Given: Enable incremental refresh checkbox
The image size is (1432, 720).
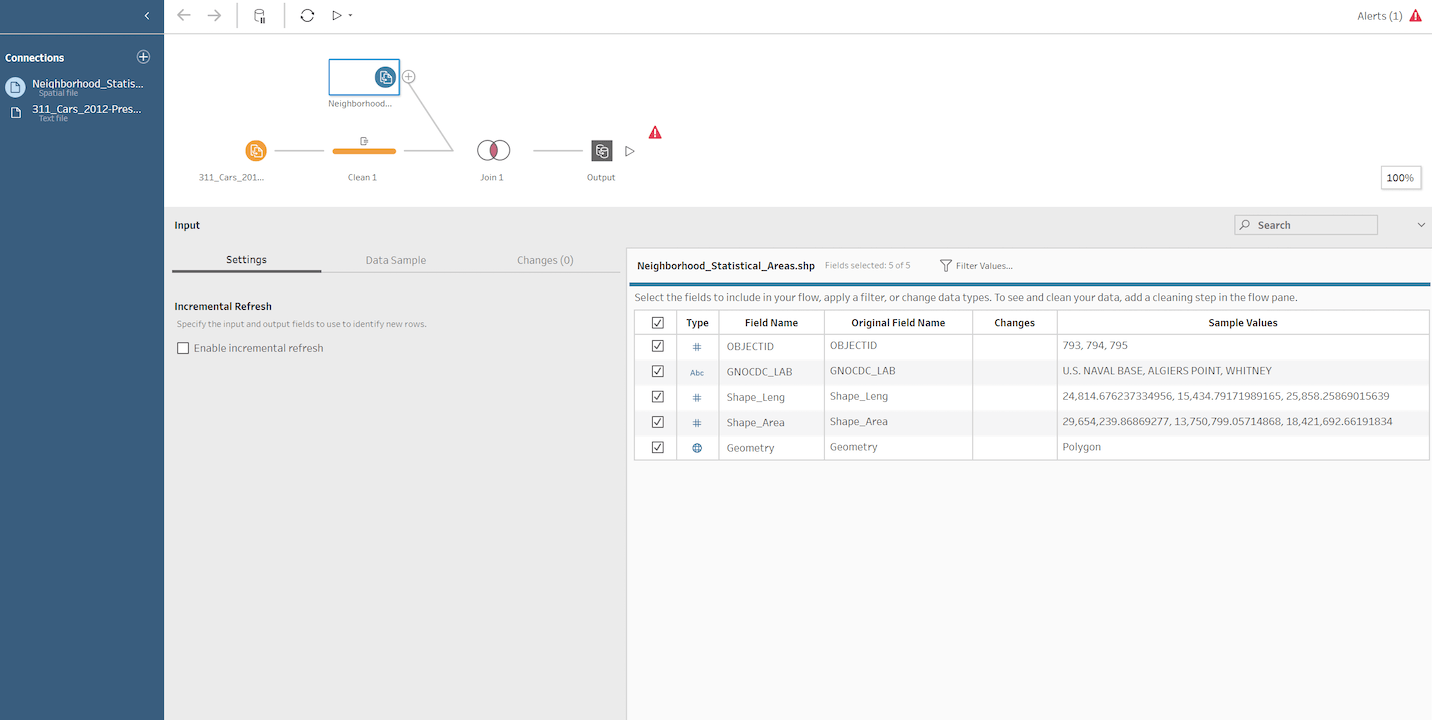Looking at the screenshot, I should click(x=183, y=348).
